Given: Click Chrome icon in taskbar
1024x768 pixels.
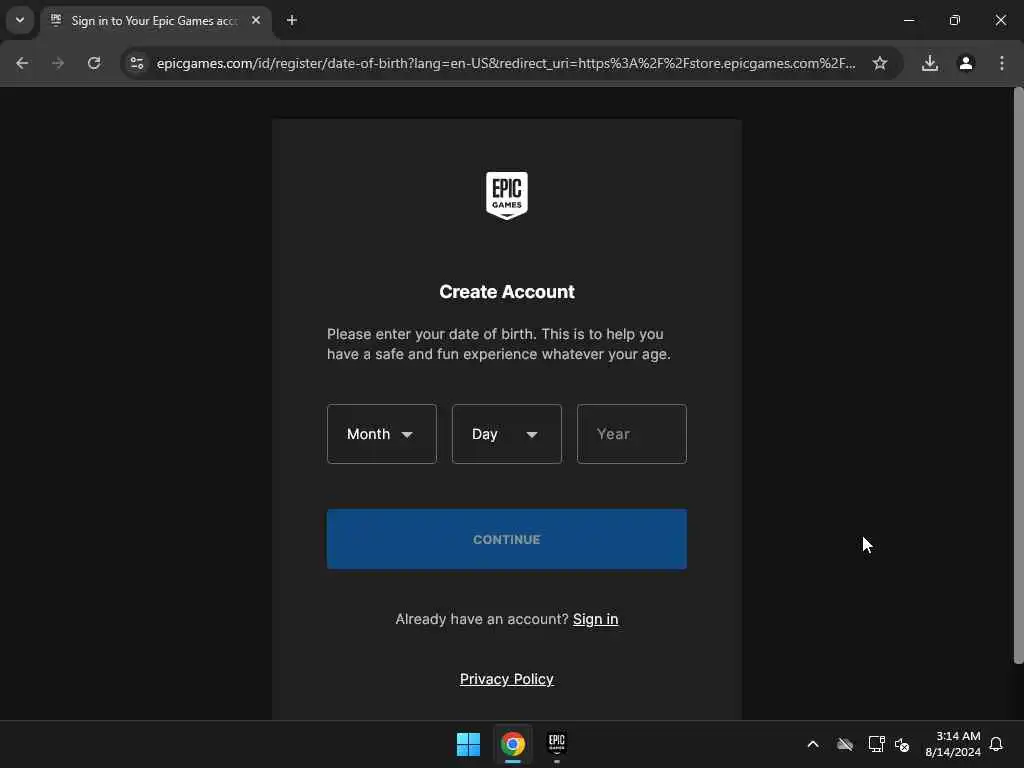Looking at the screenshot, I should click(x=513, y=744).
